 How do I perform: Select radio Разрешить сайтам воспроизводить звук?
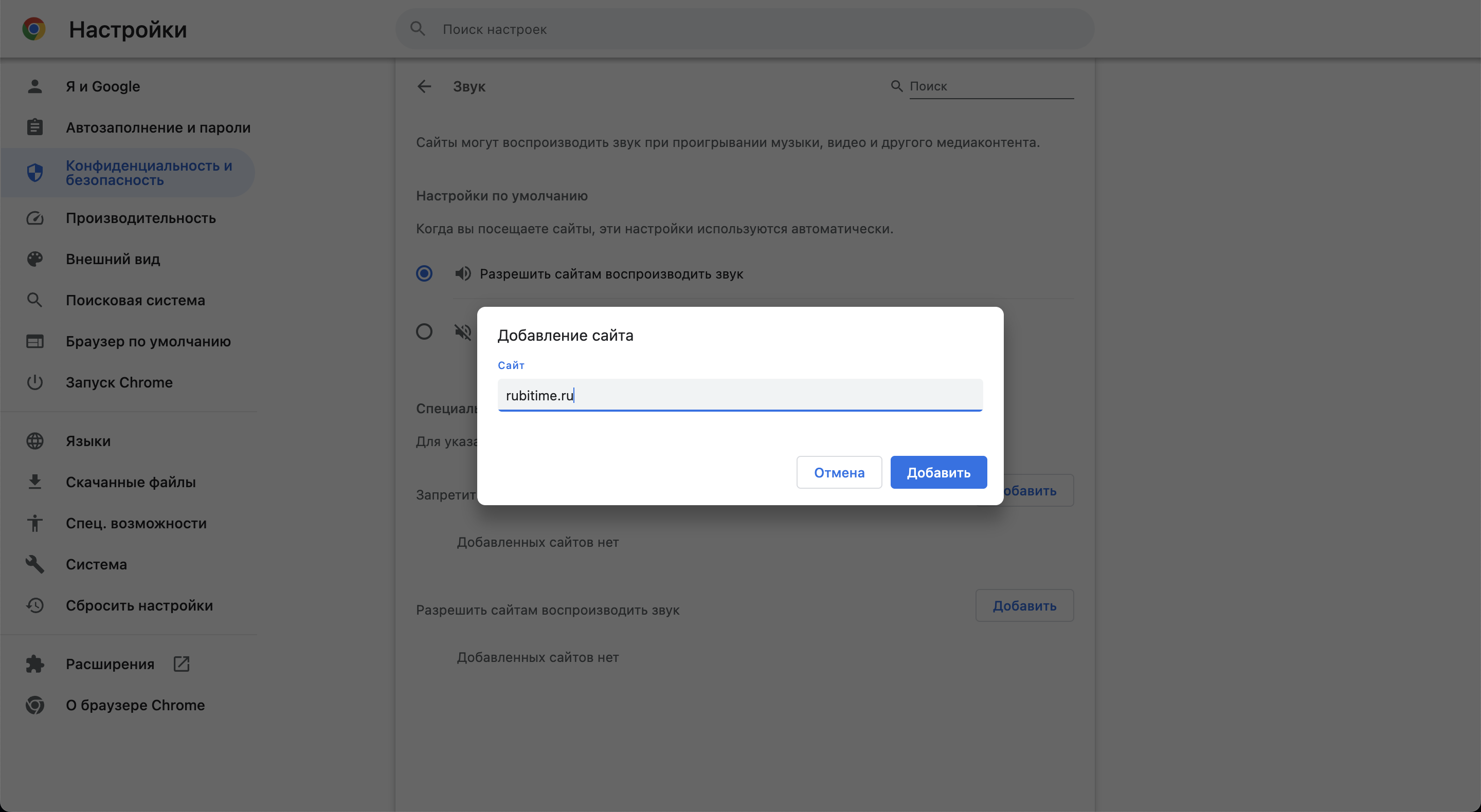pos(424,273)
